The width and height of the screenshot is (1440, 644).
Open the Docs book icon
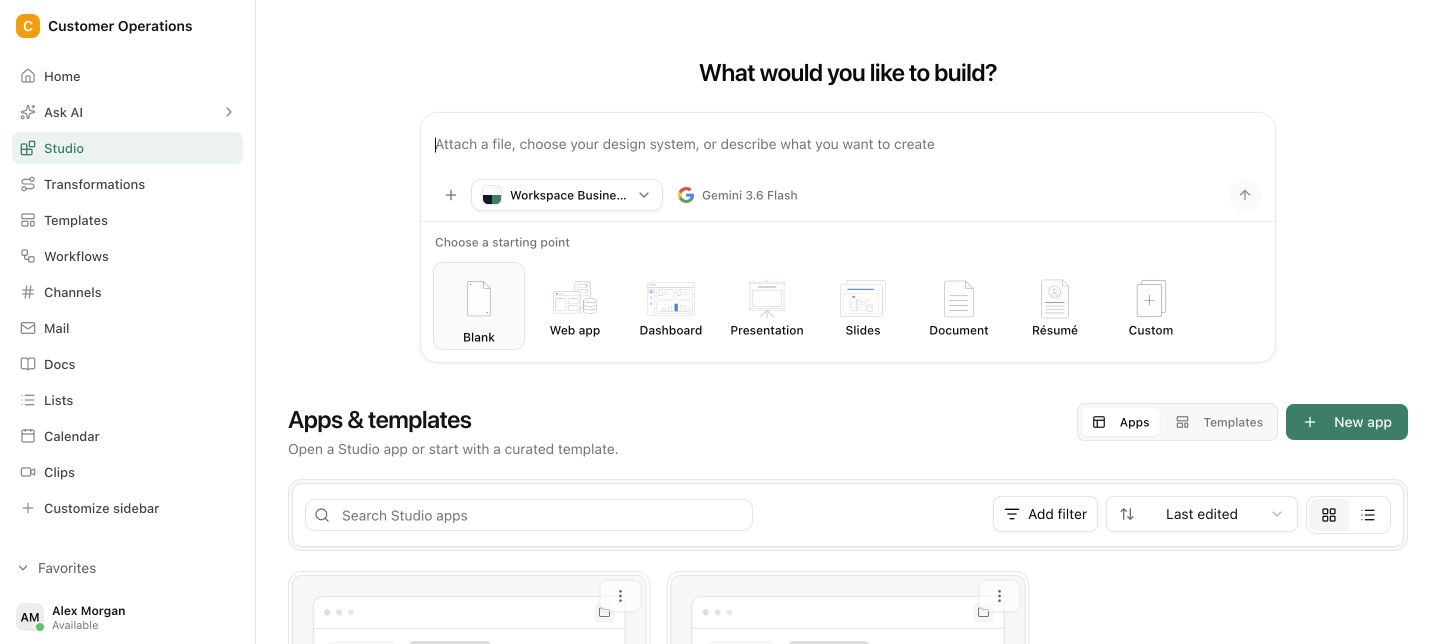(28, 364)
